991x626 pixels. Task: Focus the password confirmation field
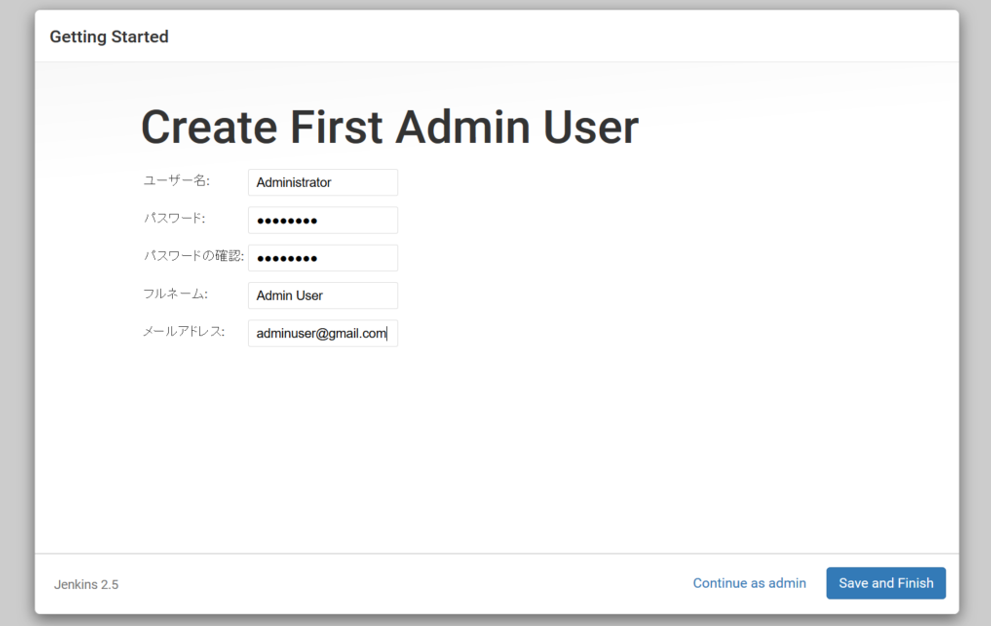pyautogui.click(x=323, y=258)
